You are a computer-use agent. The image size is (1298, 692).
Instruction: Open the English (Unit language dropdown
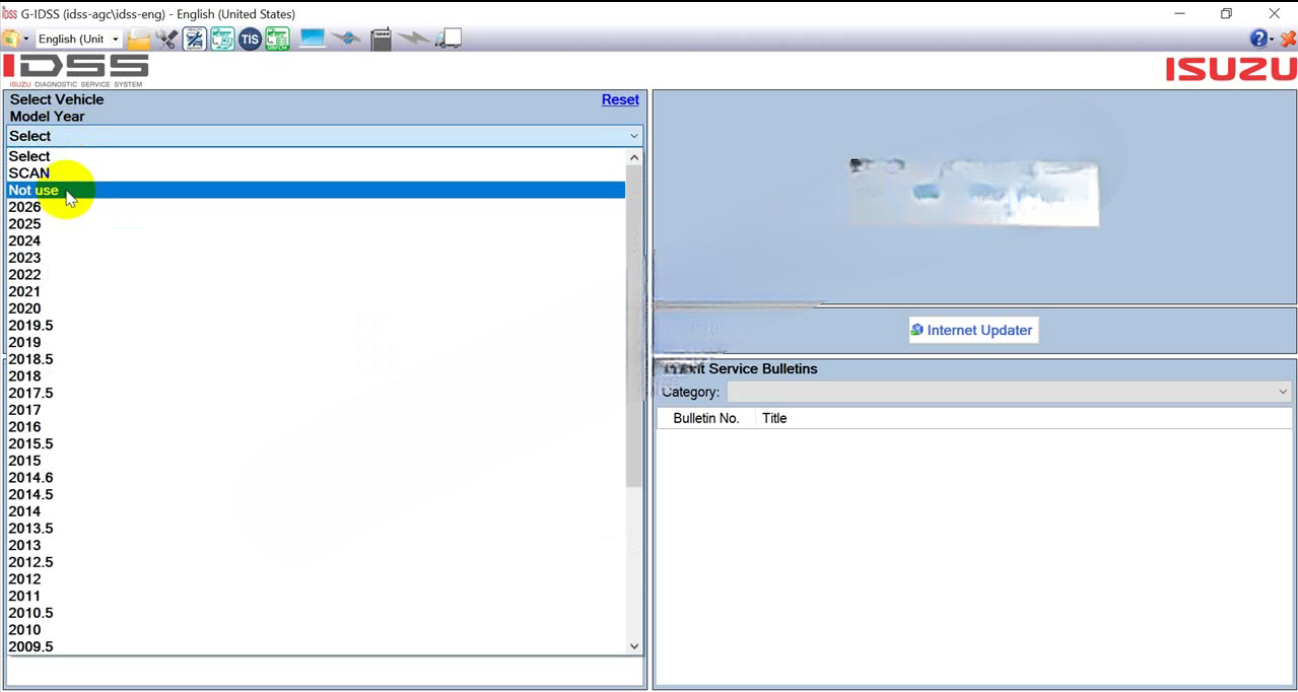pos(78,39)
